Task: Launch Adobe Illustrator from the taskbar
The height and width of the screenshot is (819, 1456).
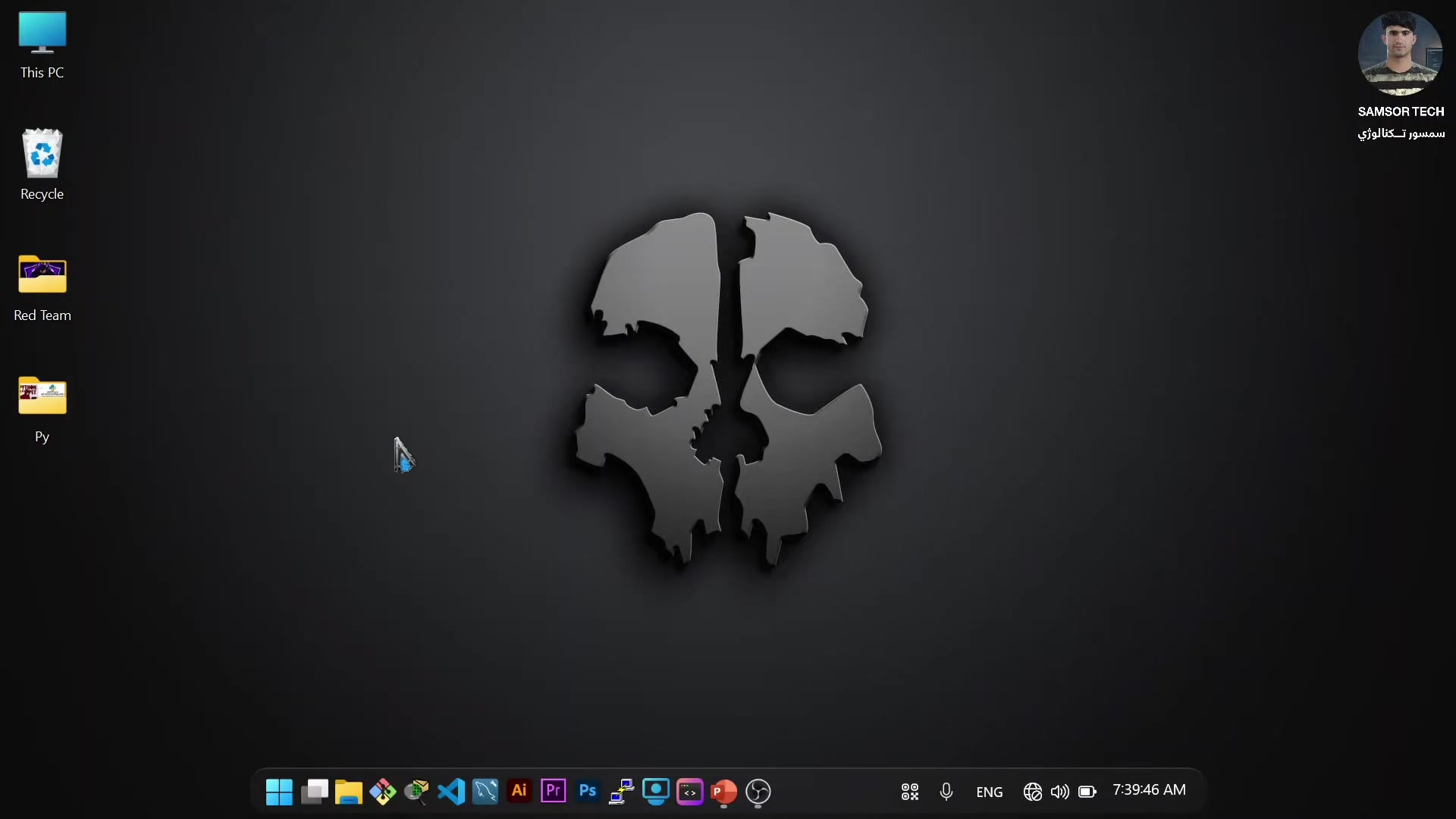Action: point(519,791)
